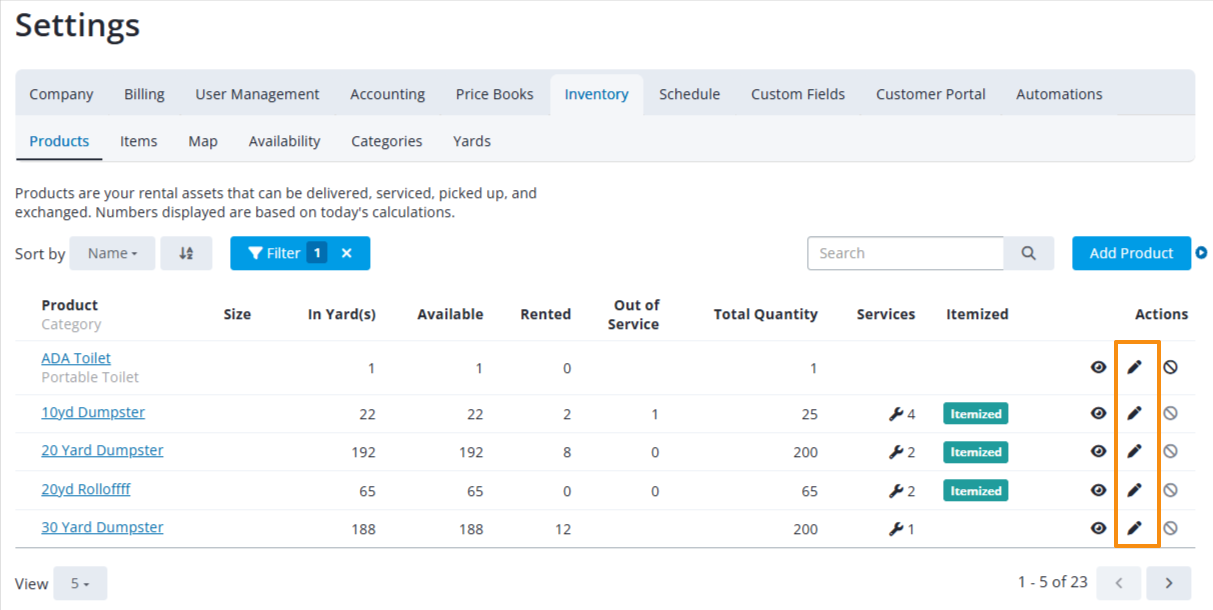This screenshot has height=610, width=1213.
Task: Open the ADA Toilet product link
Action: (x=76, y=358)
